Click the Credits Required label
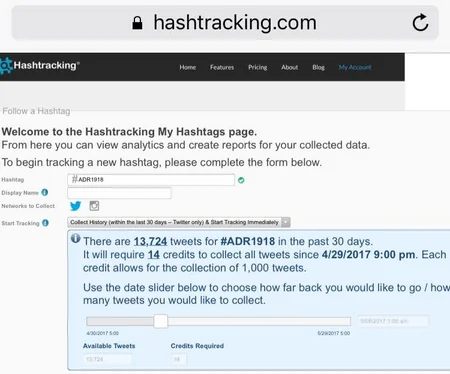 click(x=197, y=346)
